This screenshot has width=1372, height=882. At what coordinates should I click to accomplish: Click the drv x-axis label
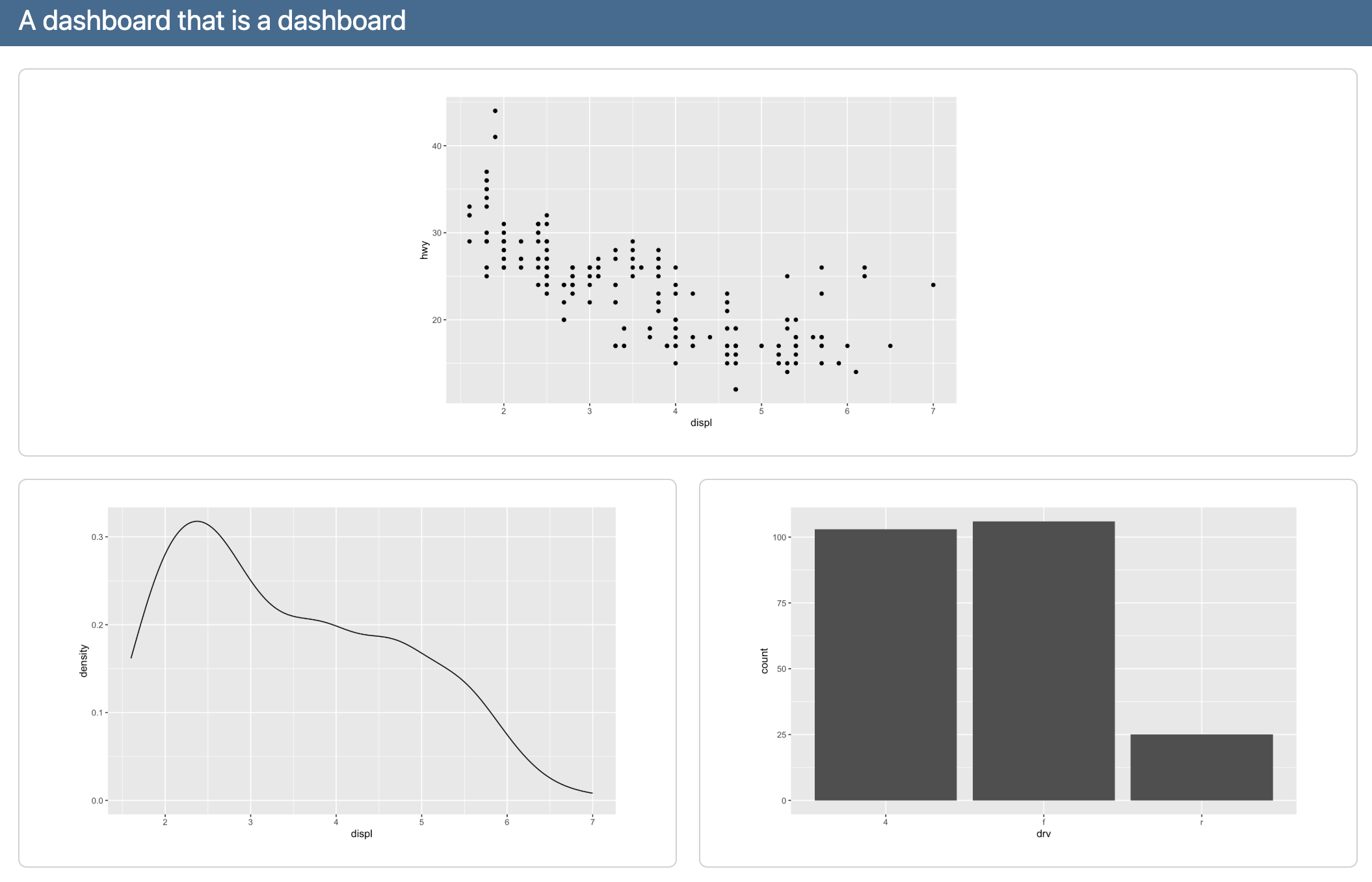point(1044,834)
